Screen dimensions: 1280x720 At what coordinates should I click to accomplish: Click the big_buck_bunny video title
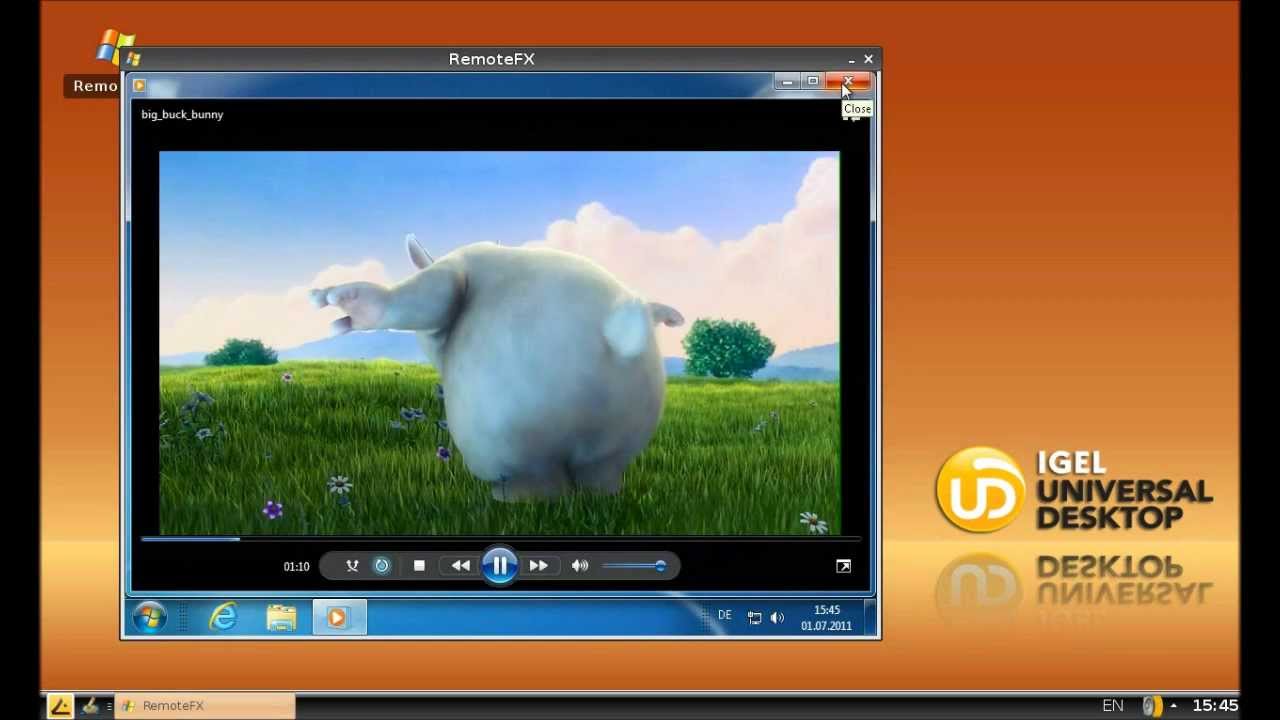pos(182,114)
